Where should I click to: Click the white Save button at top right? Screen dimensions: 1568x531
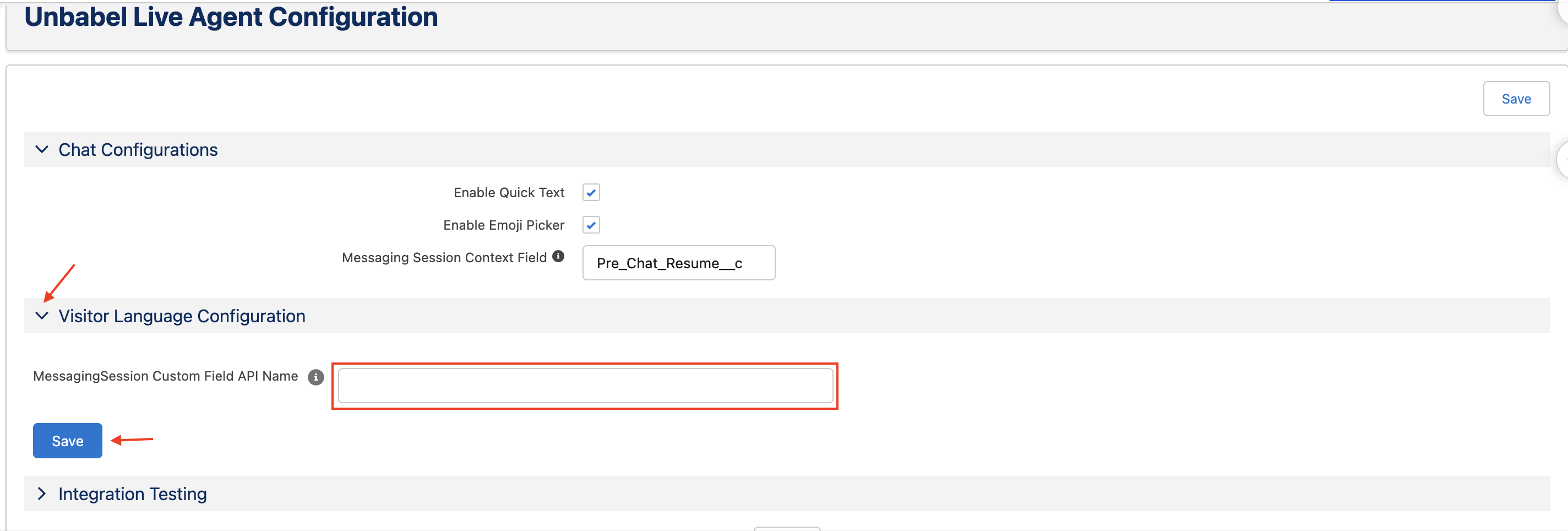tap(1516, 99)
